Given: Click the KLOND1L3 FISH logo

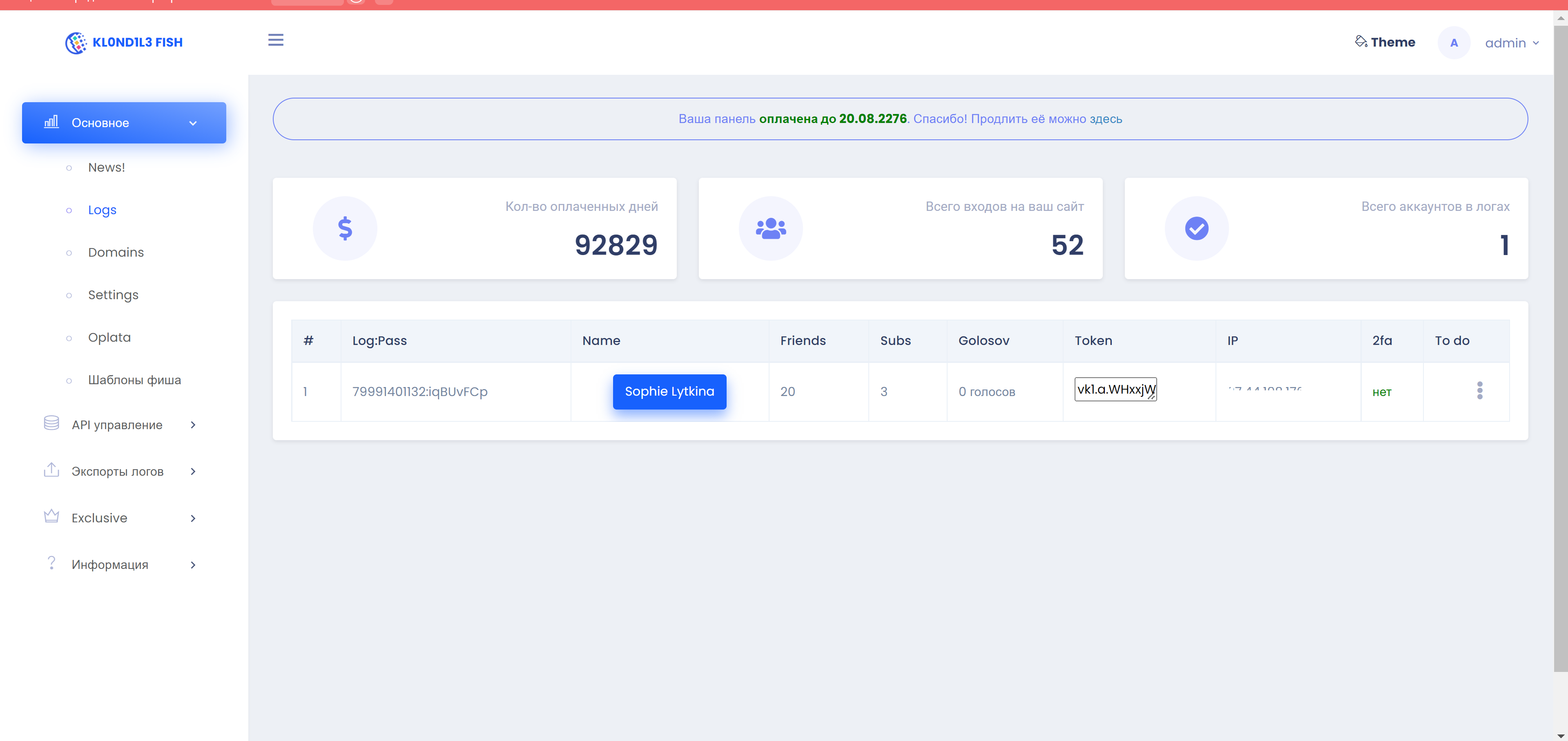Looking at the screenshot, I should [124, 43].
